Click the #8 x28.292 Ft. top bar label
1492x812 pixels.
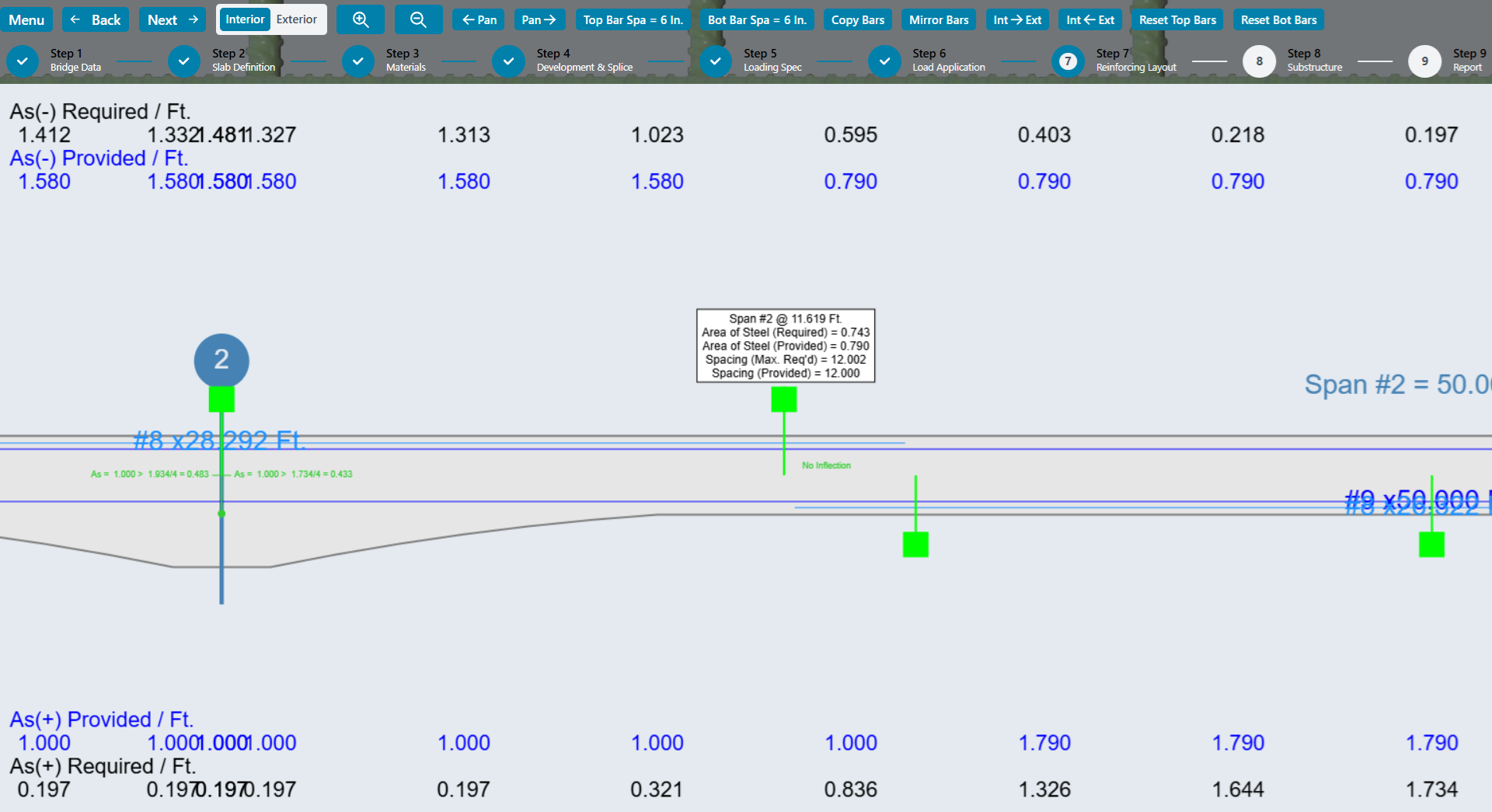(x=219, y=441)
